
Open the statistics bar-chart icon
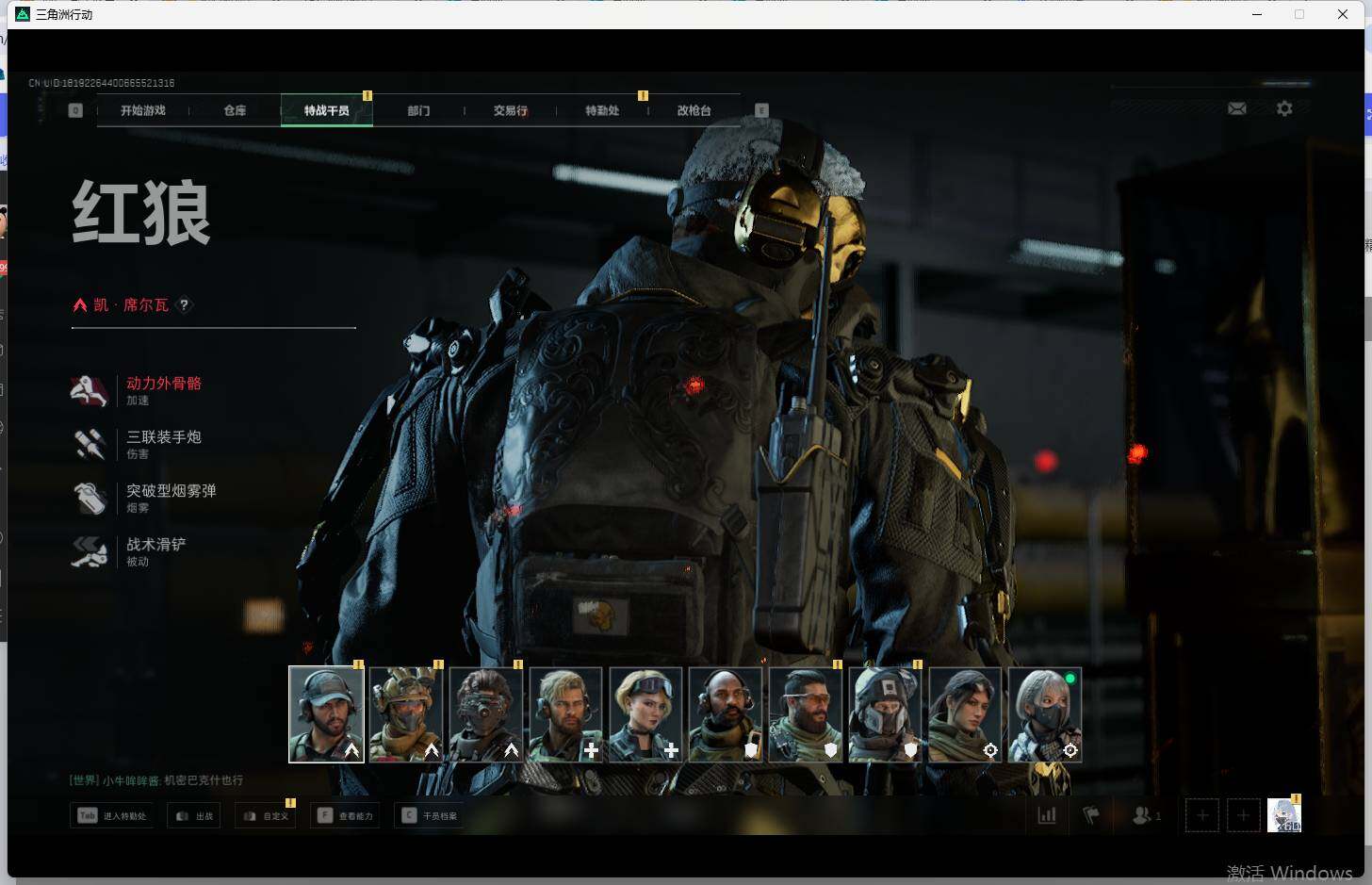pos(1047,815)
